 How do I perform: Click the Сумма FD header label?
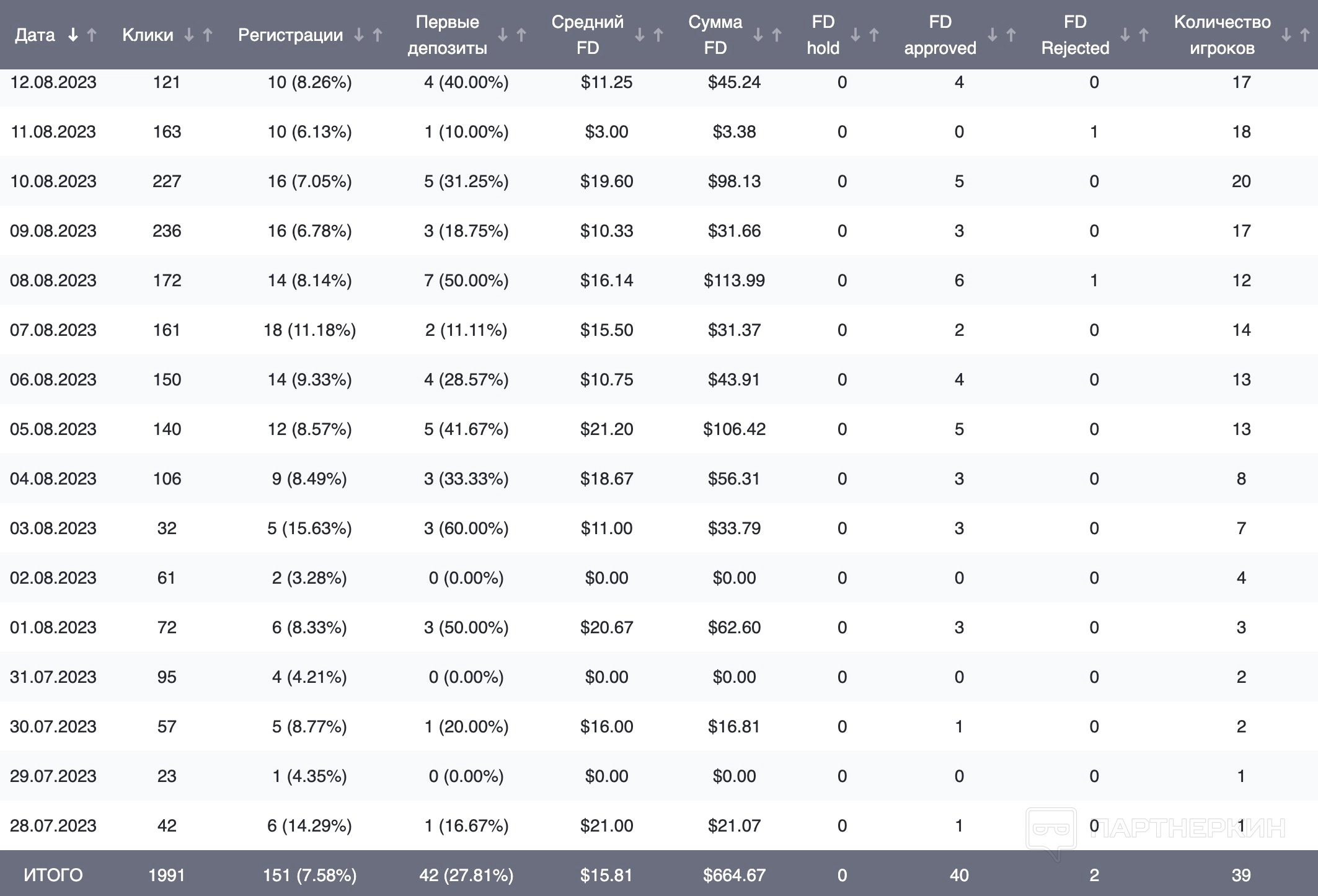tap(715, 35)
